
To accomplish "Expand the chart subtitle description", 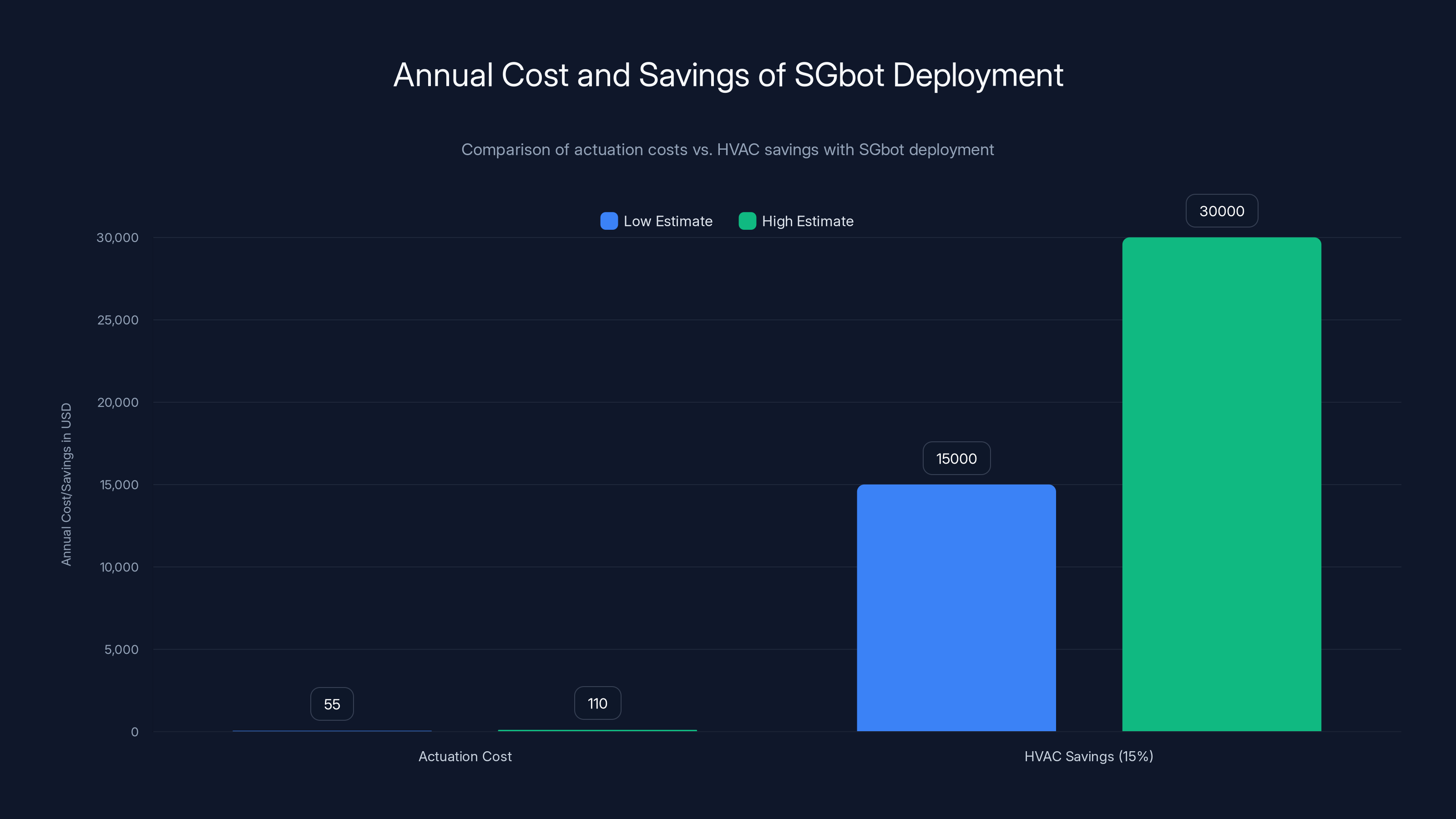I will [x=728, y=149].
